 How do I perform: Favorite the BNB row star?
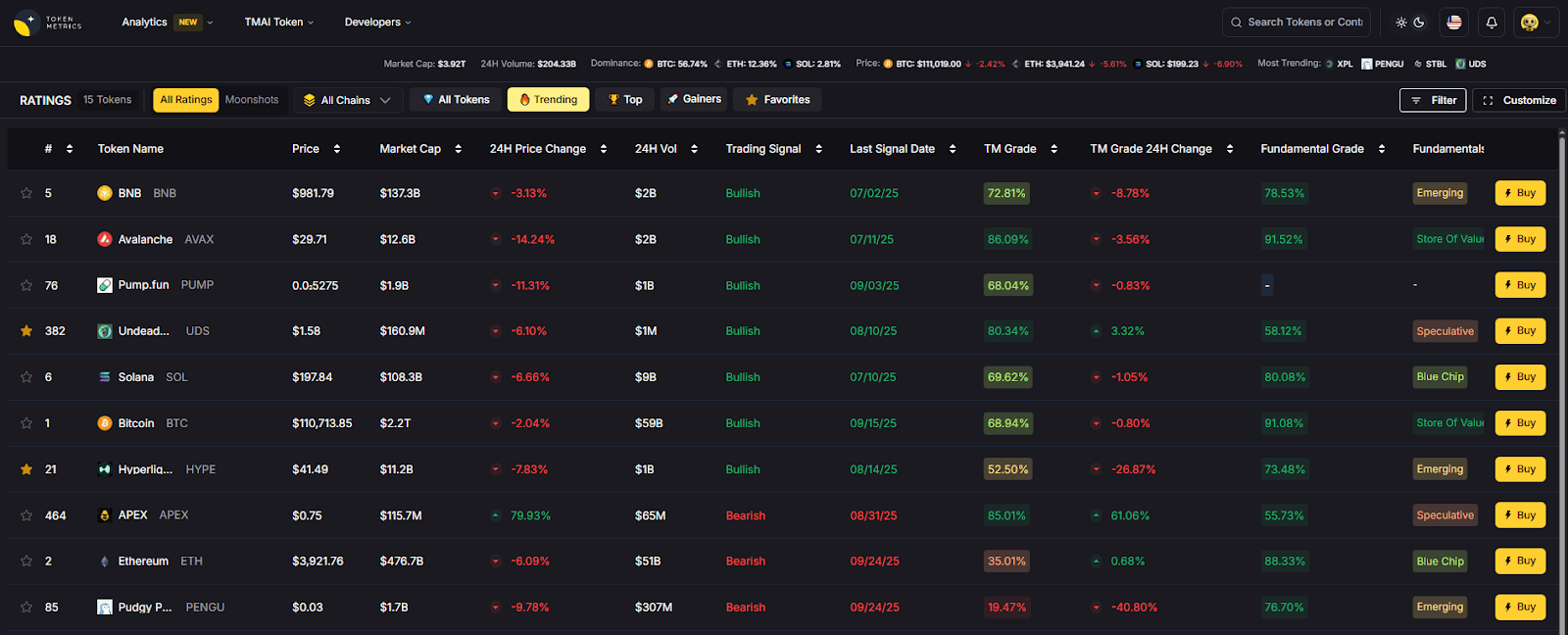click(26, 193)
